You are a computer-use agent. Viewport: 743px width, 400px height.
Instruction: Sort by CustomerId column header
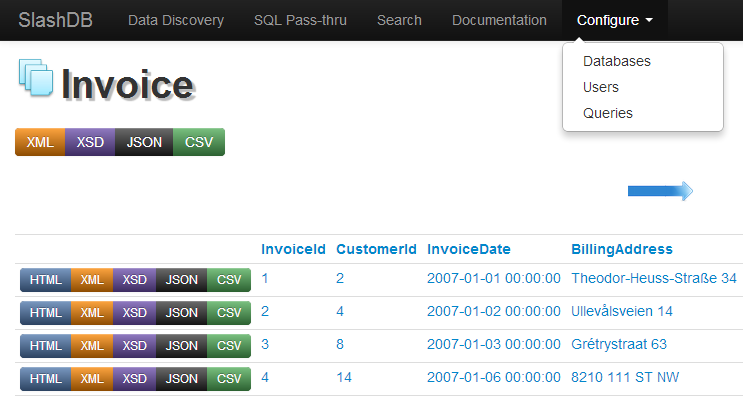(376, 249)
